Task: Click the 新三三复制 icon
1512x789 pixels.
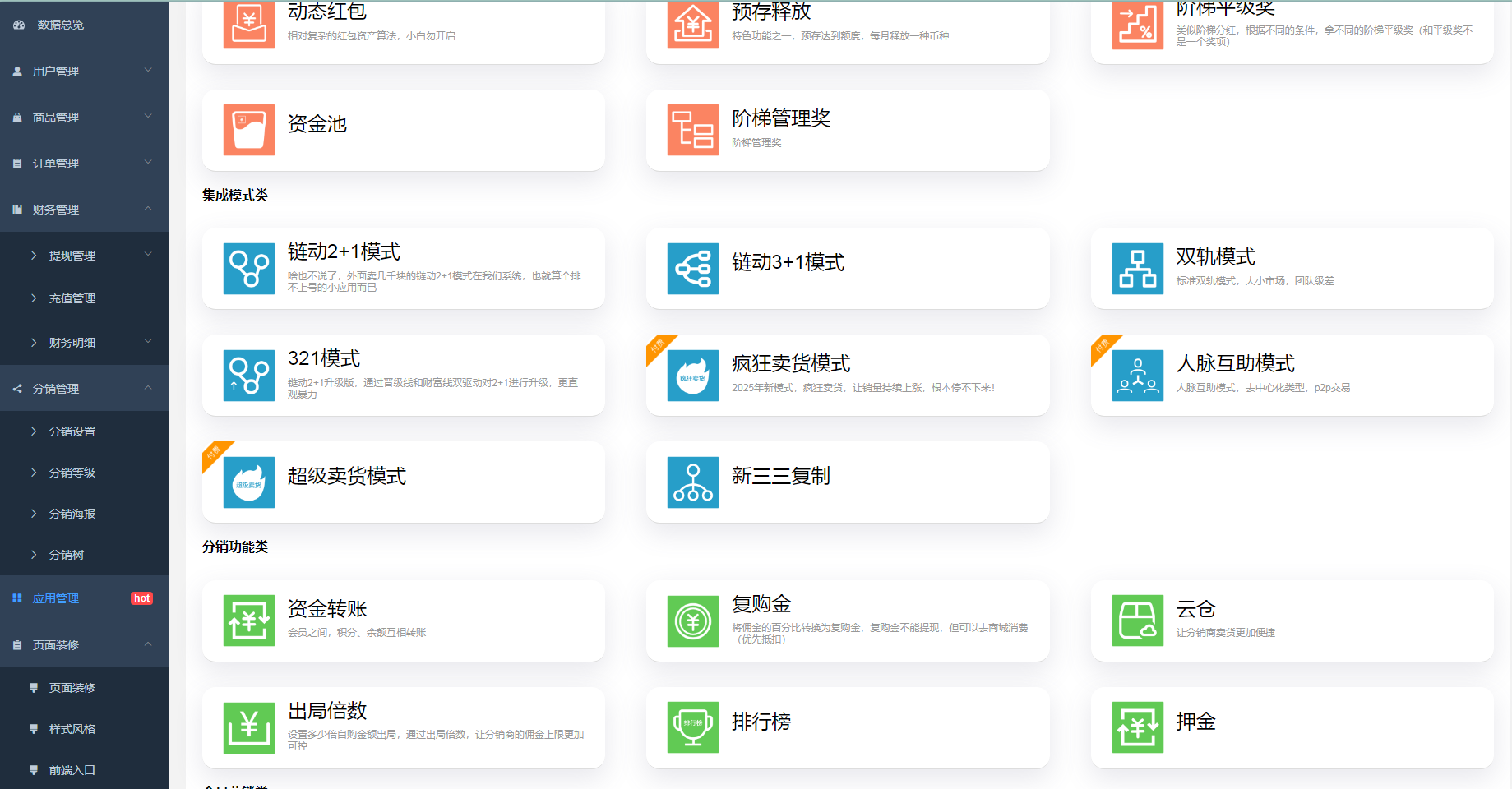Action: [x=692, y=482]
